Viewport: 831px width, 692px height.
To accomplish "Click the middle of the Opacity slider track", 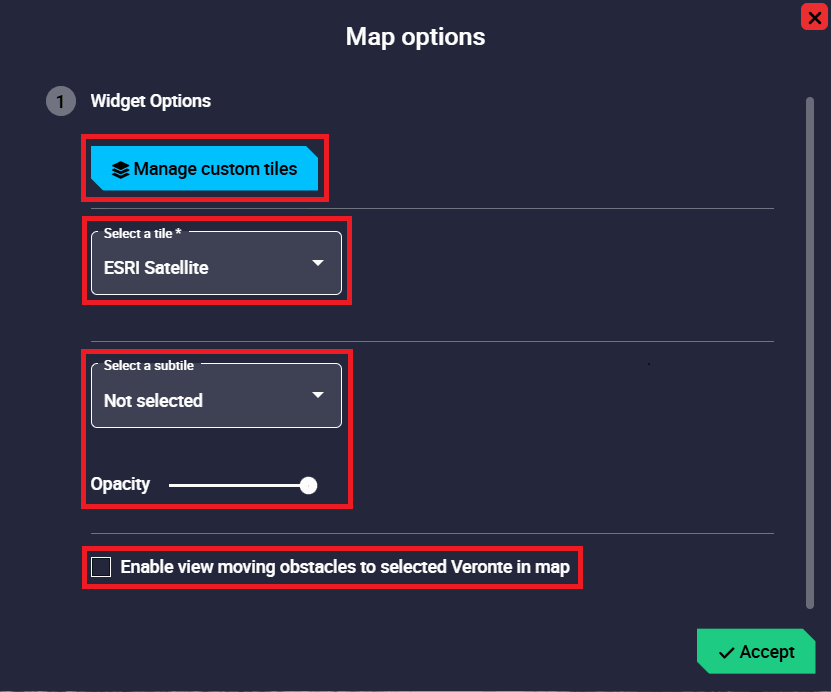I will pos(238,485).
